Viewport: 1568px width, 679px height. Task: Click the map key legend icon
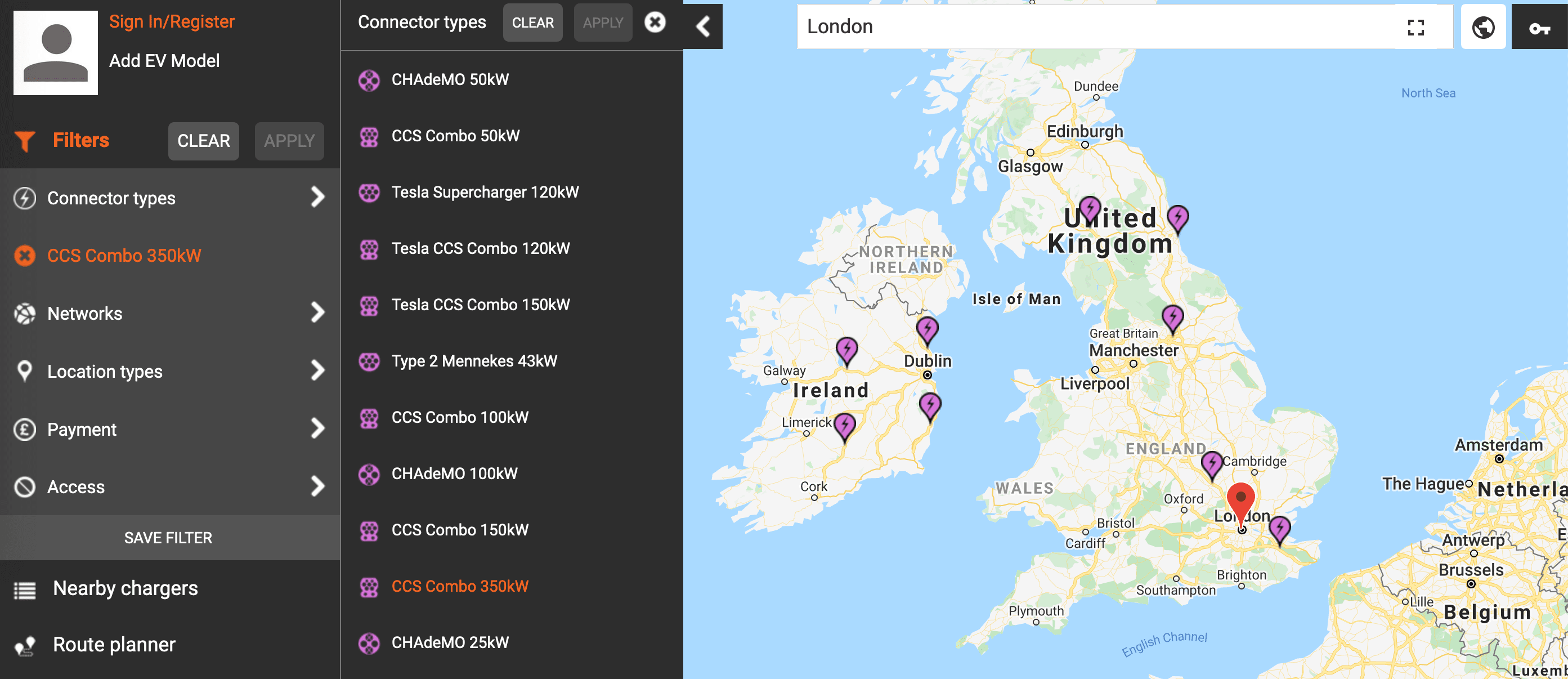coord(1539,28)
